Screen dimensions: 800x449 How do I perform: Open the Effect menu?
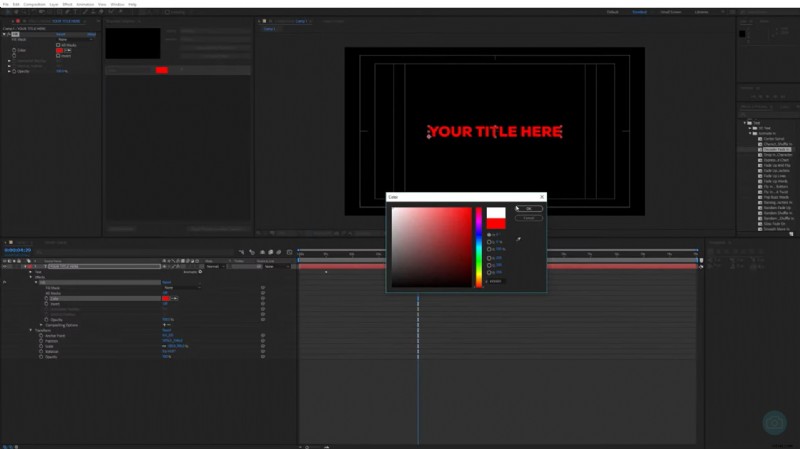67,4
